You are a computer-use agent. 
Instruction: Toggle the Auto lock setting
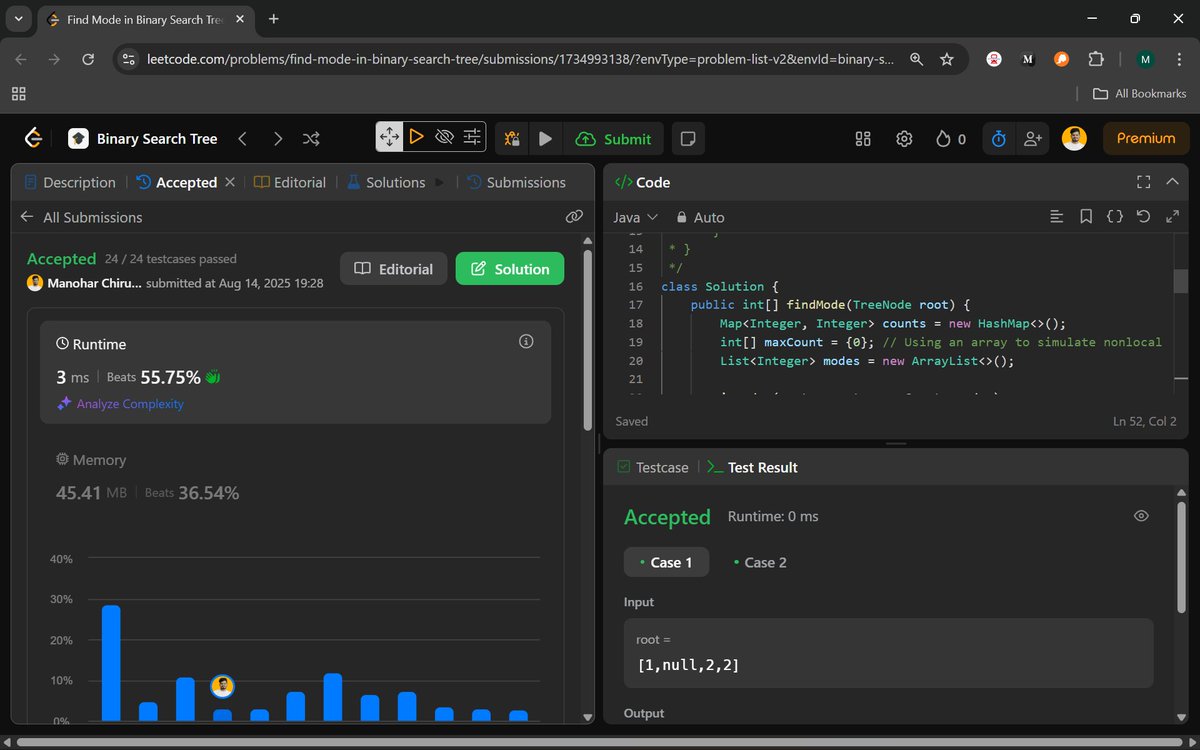tap(700, 217)
